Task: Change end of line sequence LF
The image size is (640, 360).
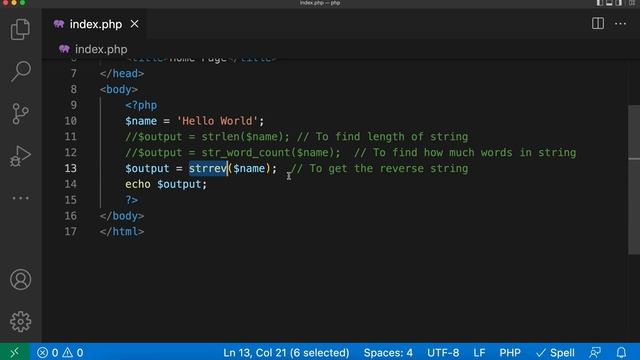Action: [x=479, y=353]
